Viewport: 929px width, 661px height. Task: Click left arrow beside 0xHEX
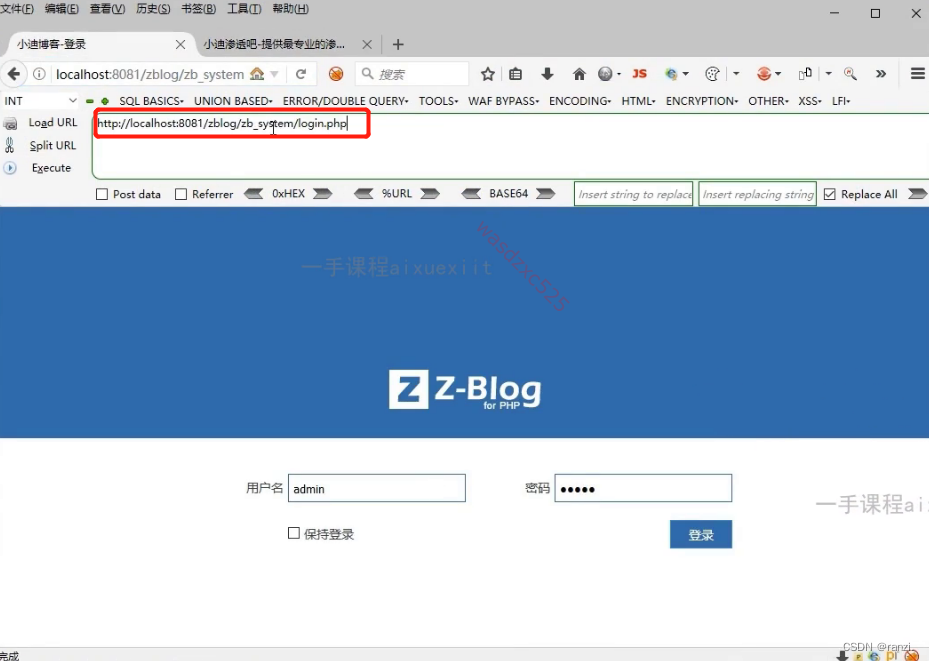click(x=254, y=194)
